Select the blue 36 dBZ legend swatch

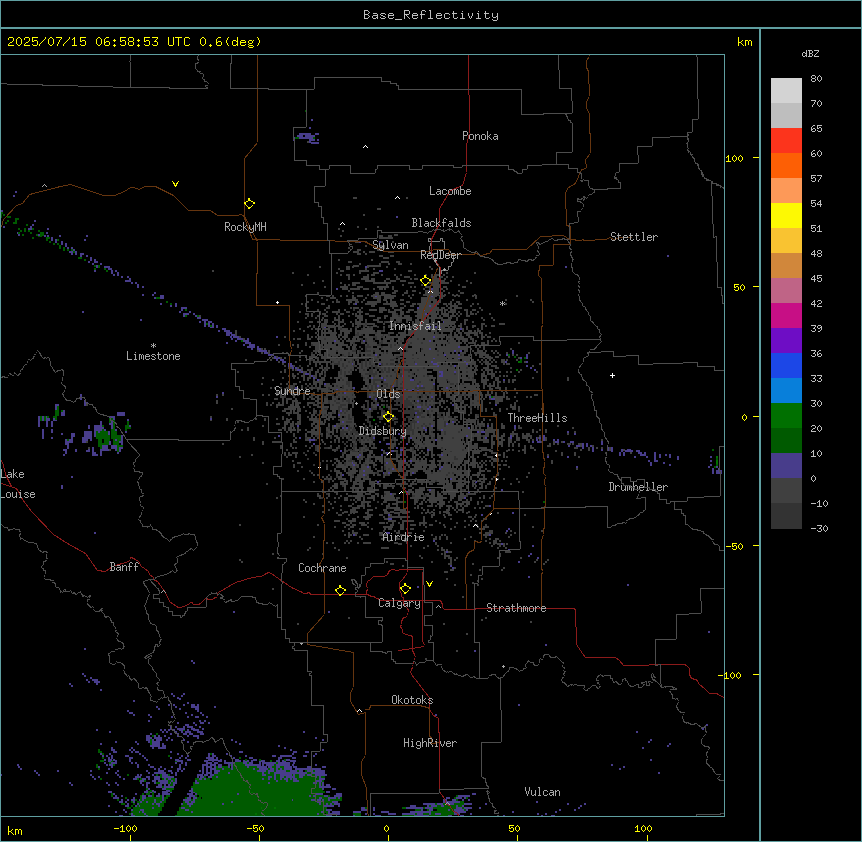point(786,365)
